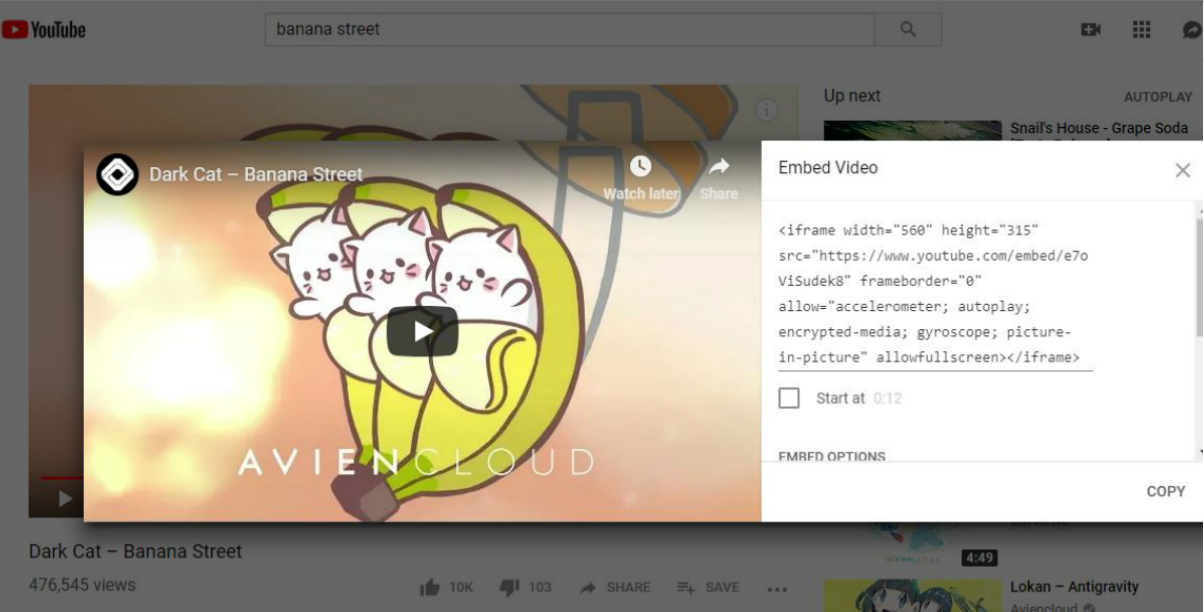Click the "476,545 views" count

pos(82,585)
